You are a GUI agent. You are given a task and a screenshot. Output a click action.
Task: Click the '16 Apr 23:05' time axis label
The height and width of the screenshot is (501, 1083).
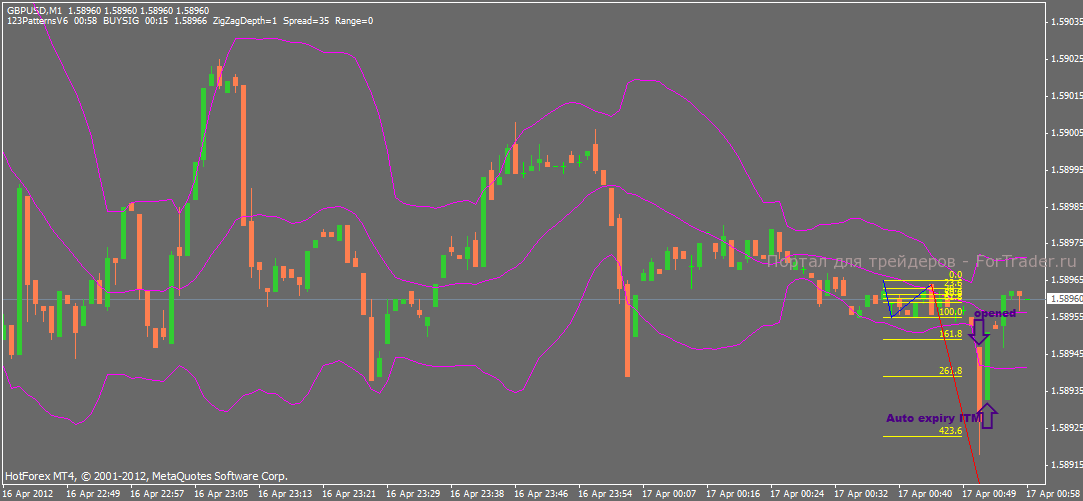point(221,495)
